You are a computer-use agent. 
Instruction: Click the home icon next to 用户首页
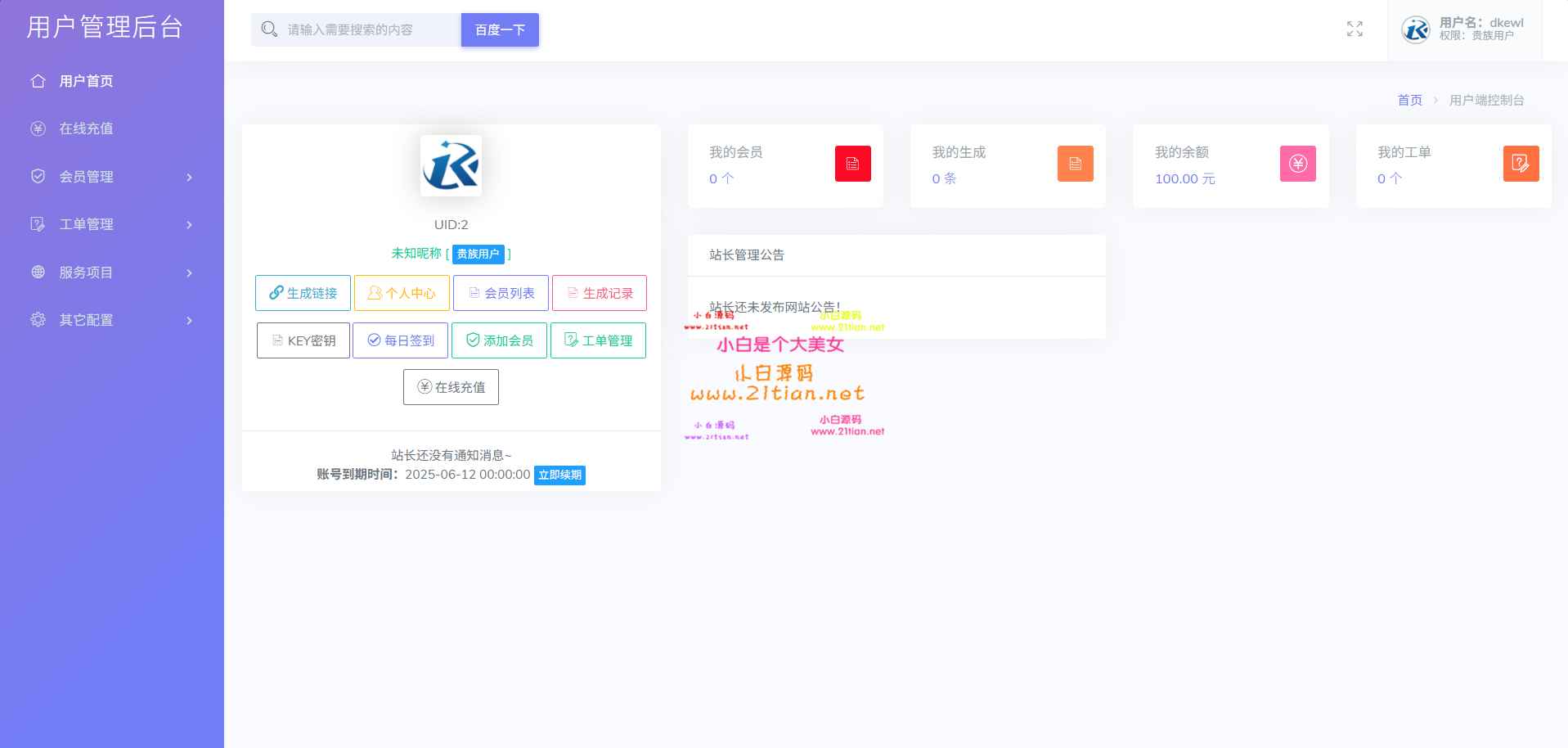pos(37,81)
